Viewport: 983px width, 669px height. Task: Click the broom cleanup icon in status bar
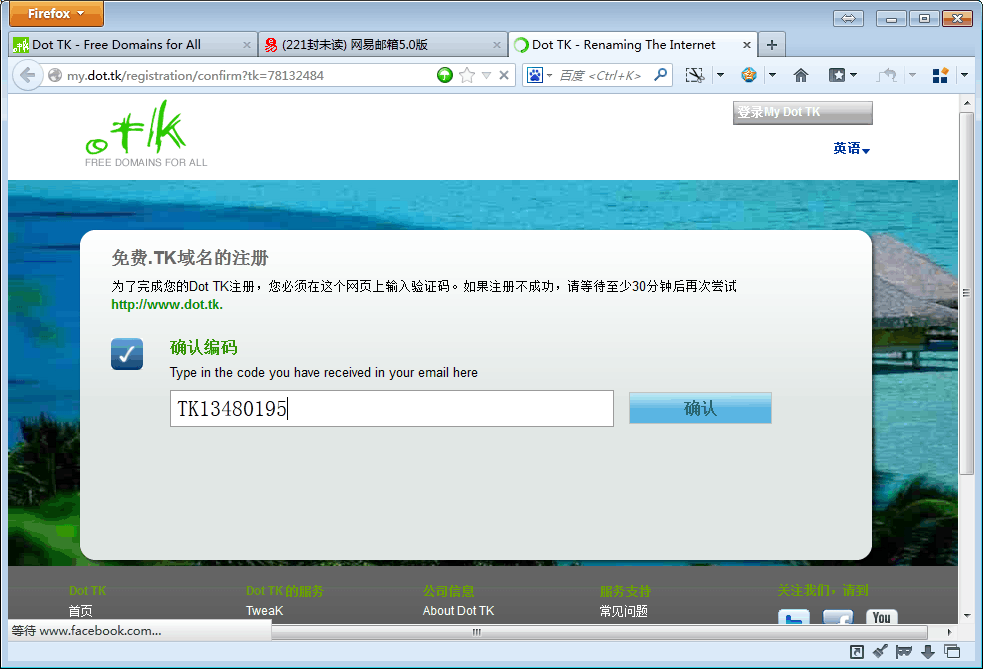880,652
